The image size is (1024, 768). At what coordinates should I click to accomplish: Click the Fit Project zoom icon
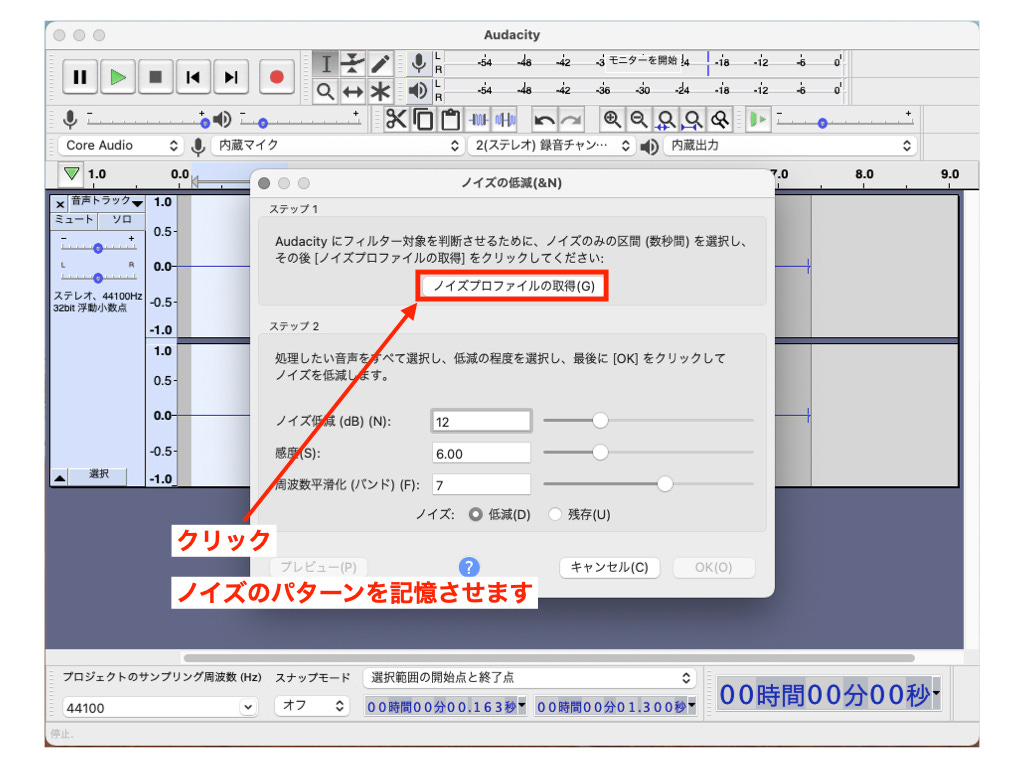[692, 120]
